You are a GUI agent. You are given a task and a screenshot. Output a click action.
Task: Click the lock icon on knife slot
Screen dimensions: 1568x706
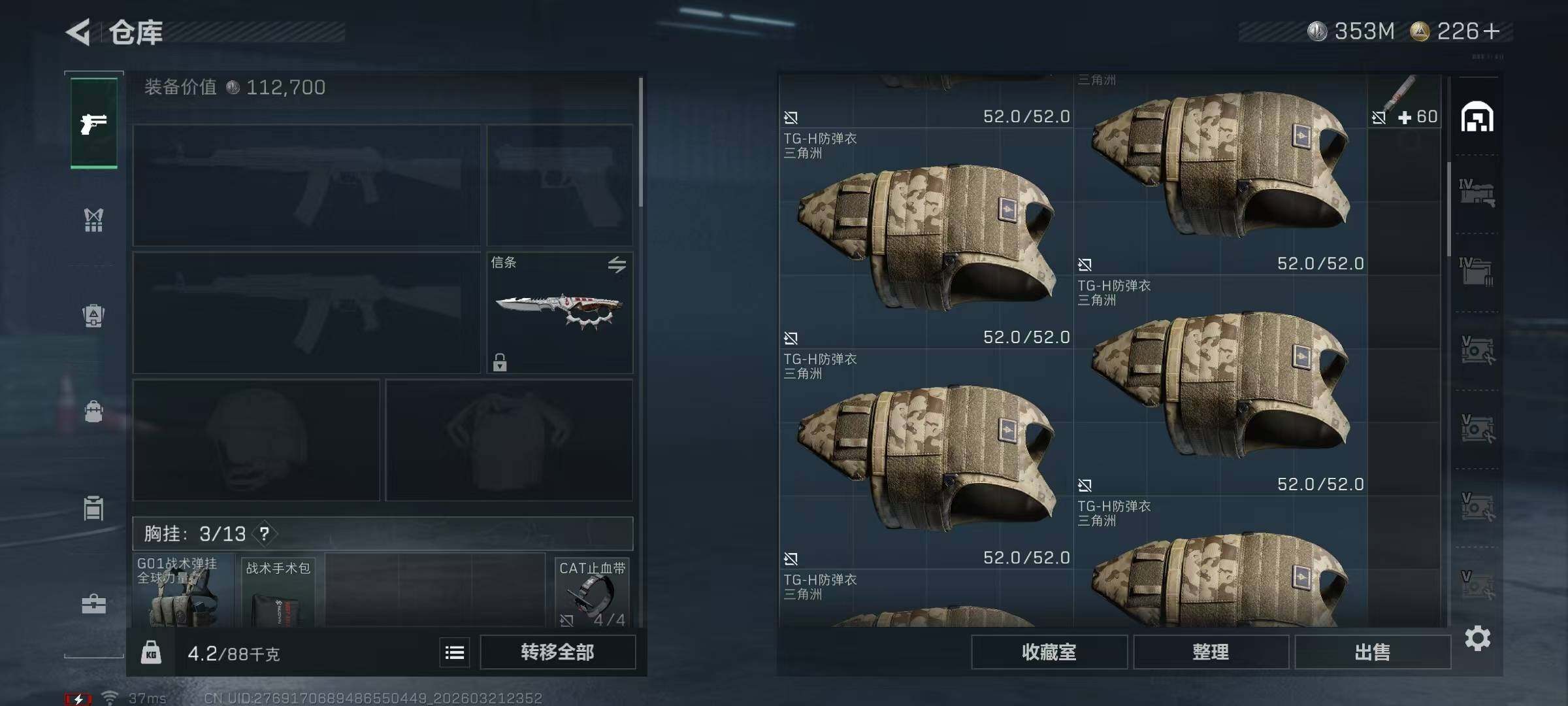[500, 362]
